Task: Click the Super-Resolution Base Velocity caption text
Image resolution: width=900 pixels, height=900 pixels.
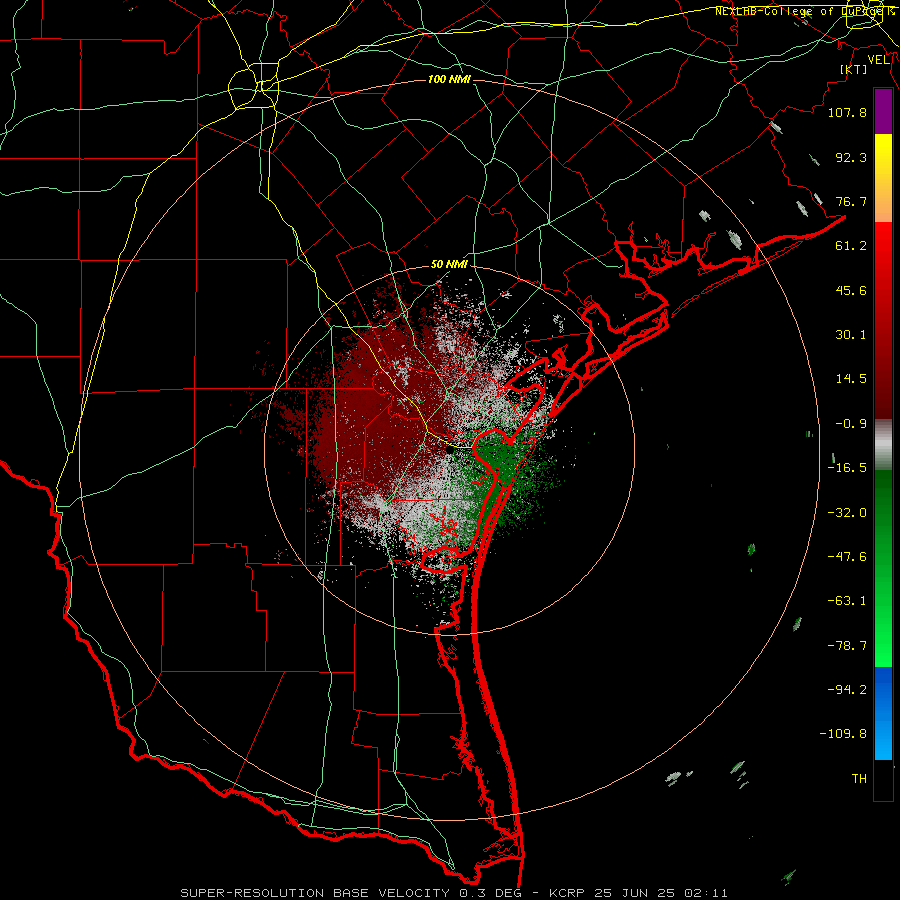Action: (454, 893)
